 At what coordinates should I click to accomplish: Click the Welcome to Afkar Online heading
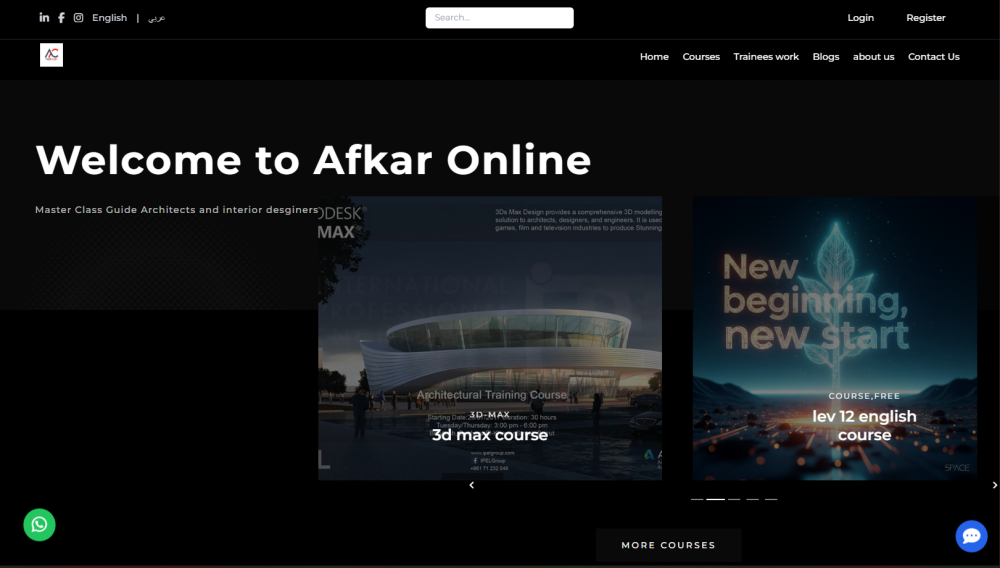[x=313, y=159]
